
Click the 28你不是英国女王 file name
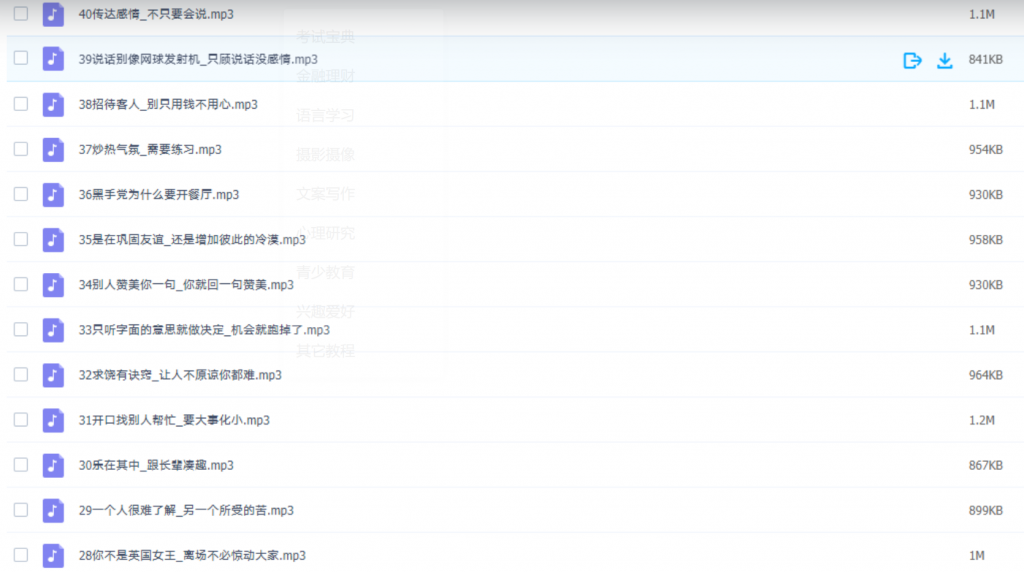pyautogui.click(x=192, y=555)
